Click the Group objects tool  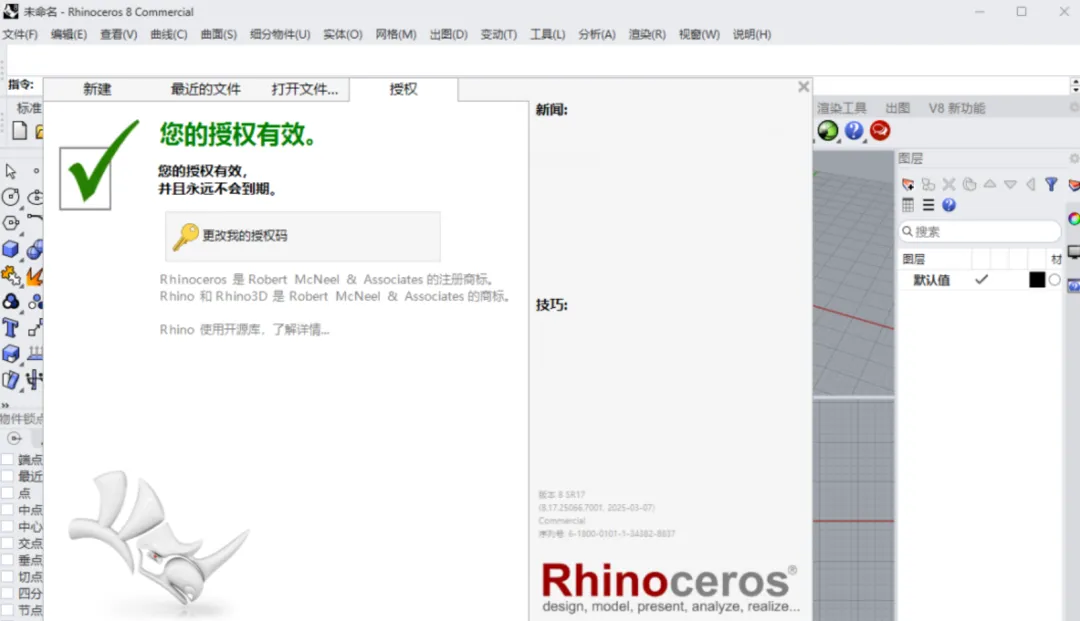[10, 302]
